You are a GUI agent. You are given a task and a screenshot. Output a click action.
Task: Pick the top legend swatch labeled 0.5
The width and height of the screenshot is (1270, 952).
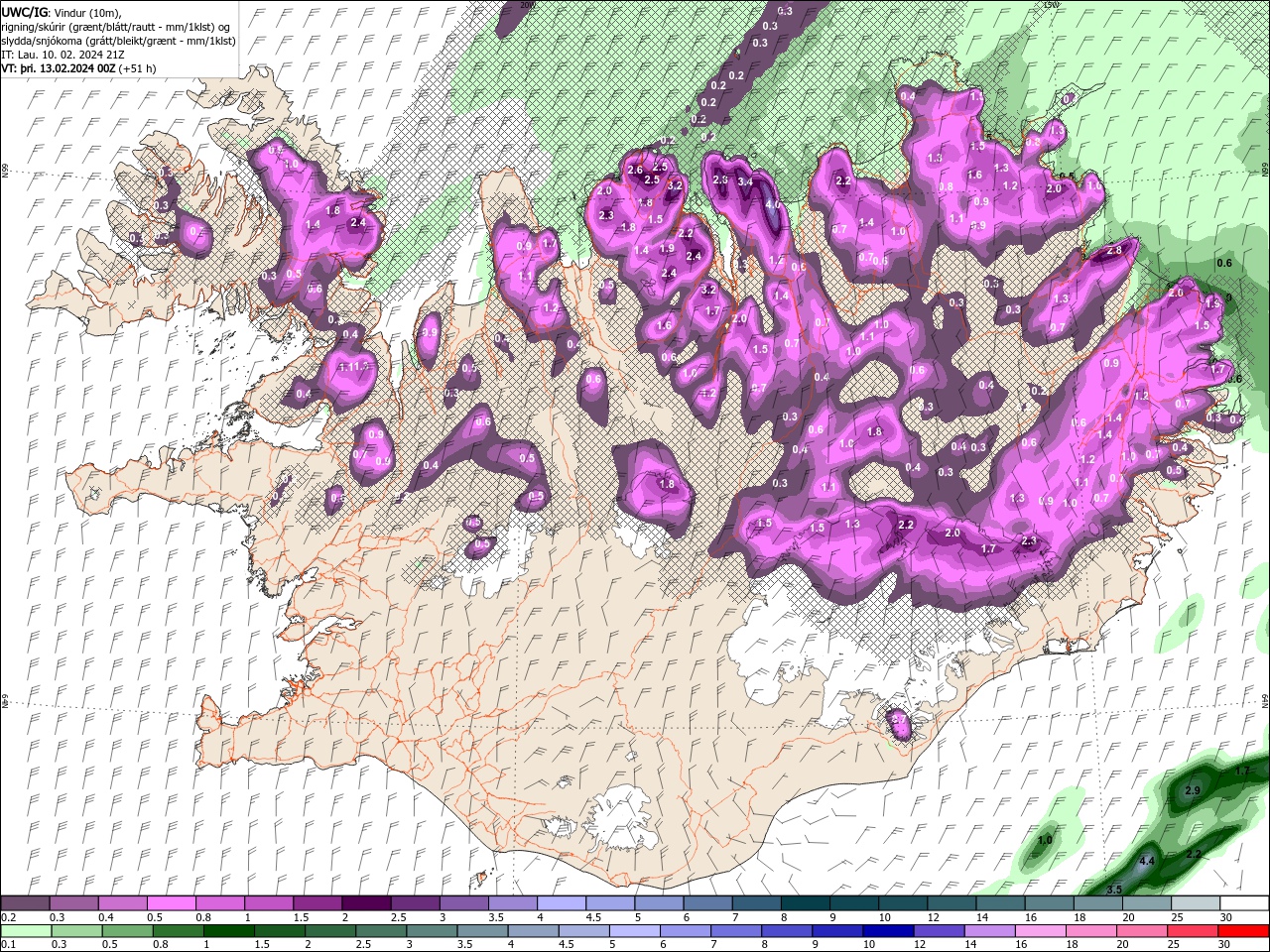click(171, 904)
